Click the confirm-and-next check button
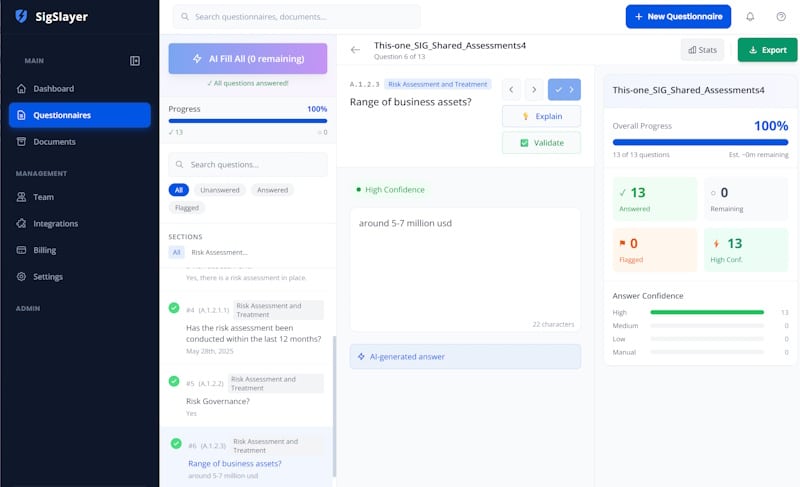This screenshot has width=800, height=487. point(564,90)
